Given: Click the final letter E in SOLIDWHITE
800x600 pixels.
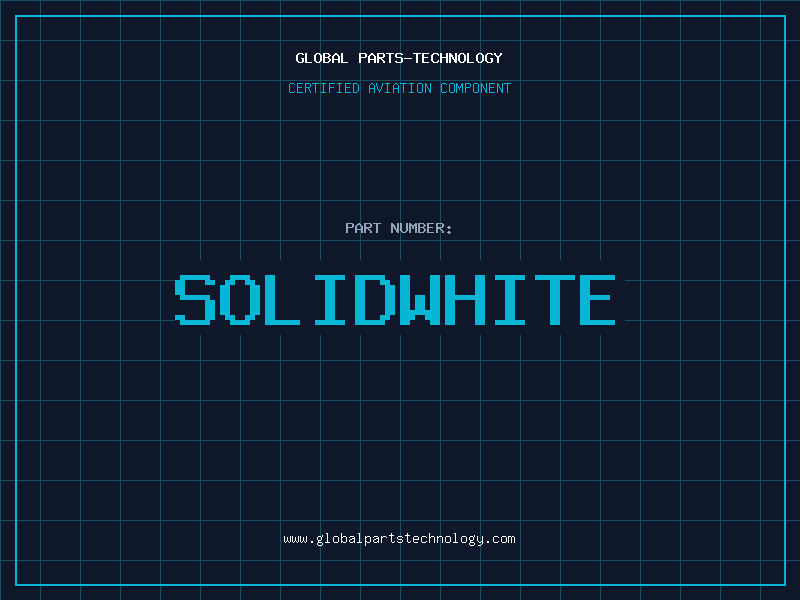Looking at the screenshot, I should [597, 300].
